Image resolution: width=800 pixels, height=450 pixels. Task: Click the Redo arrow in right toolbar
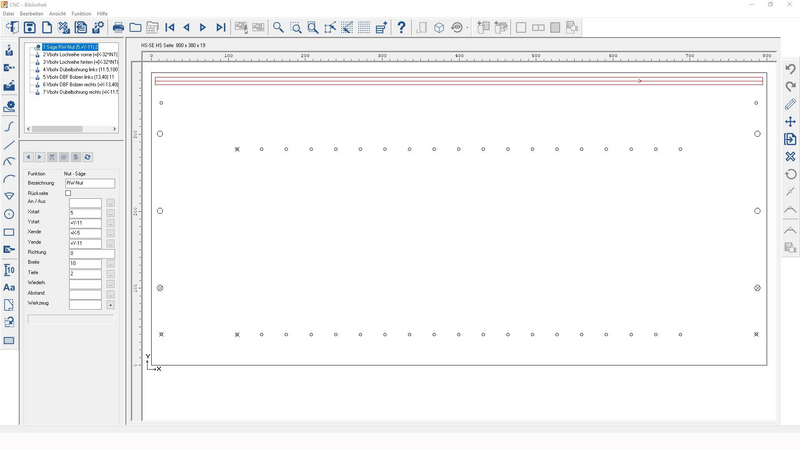pos(790,86)
